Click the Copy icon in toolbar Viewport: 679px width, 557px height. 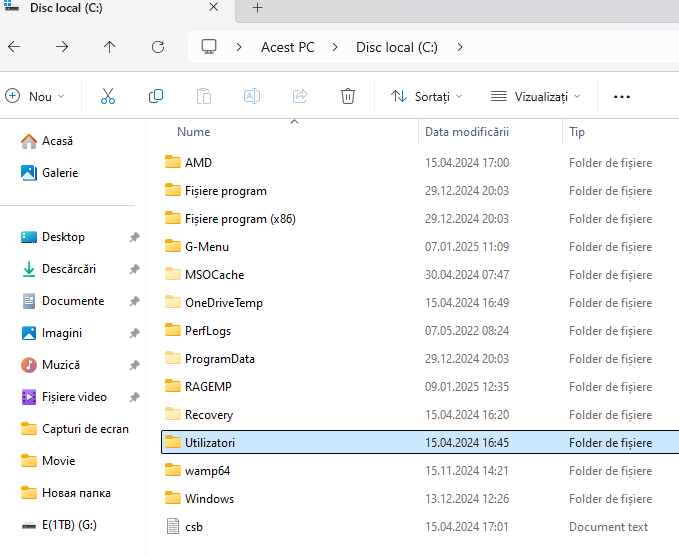click(156, 96)
